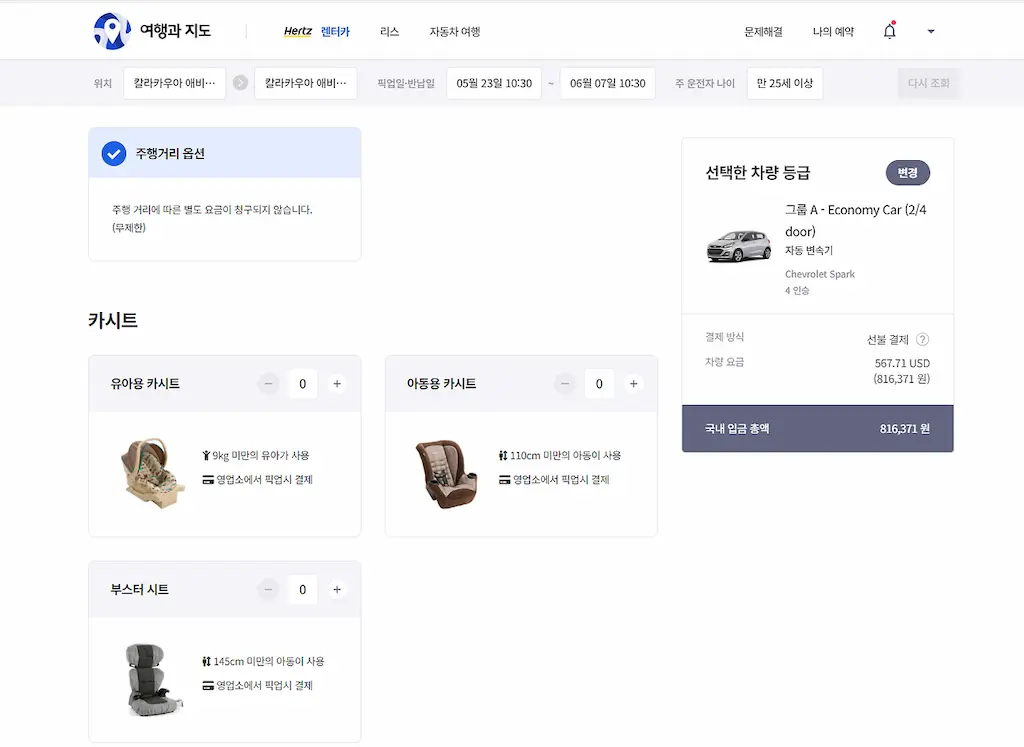Click the arrow between pickup and return locations
1024x747 pixels.
(x=239, y=83)
